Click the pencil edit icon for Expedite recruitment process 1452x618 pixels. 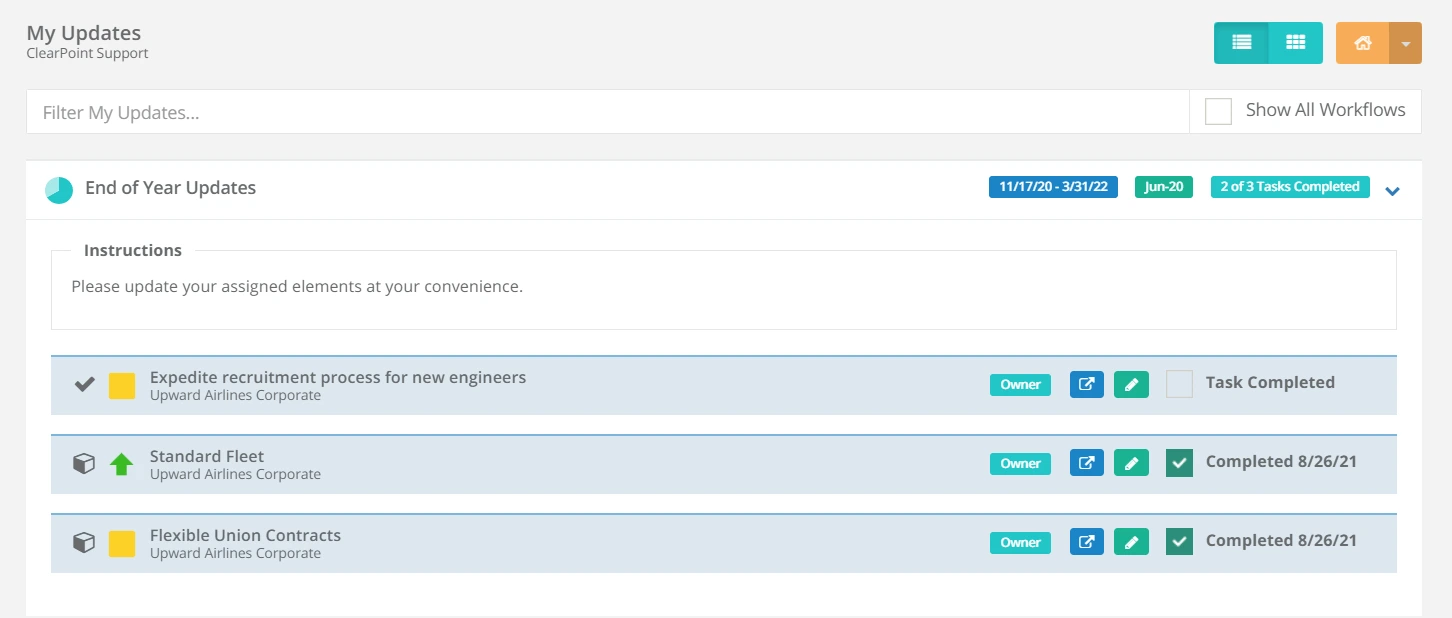tap(1131, 384)
